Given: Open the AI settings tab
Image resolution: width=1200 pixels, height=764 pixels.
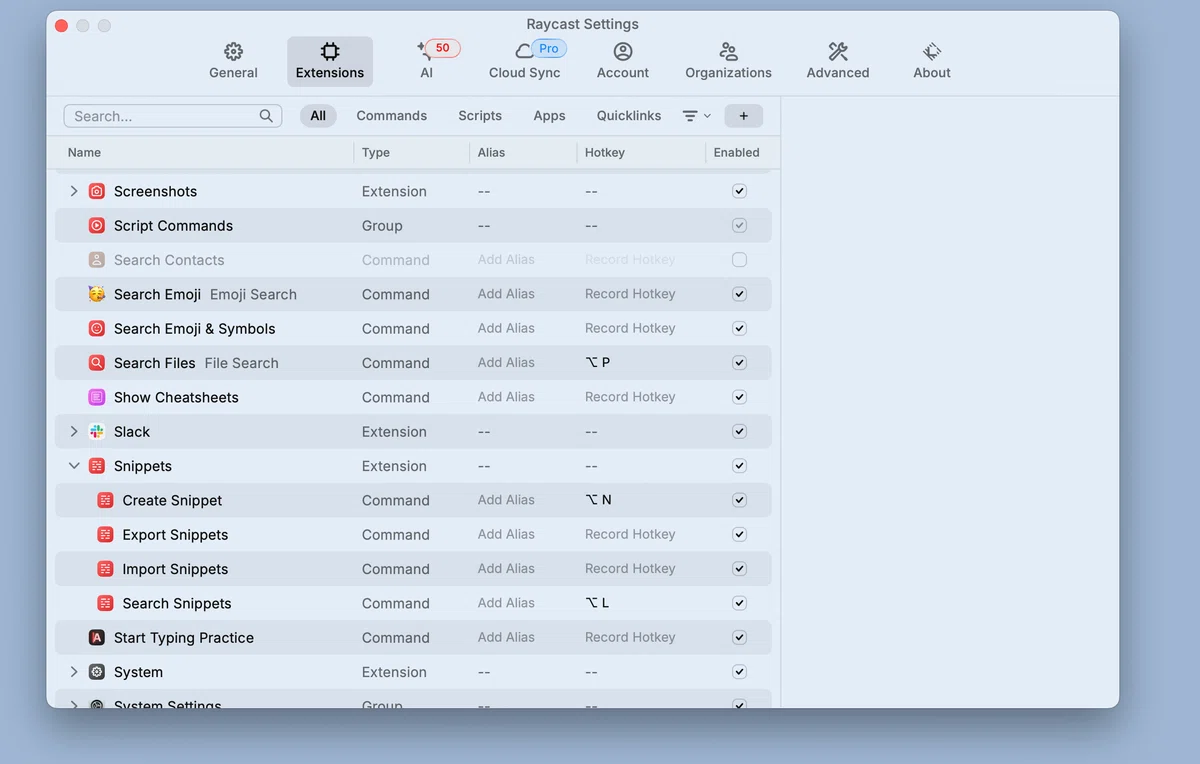Looking at the screenshot, I should [427, 61].
